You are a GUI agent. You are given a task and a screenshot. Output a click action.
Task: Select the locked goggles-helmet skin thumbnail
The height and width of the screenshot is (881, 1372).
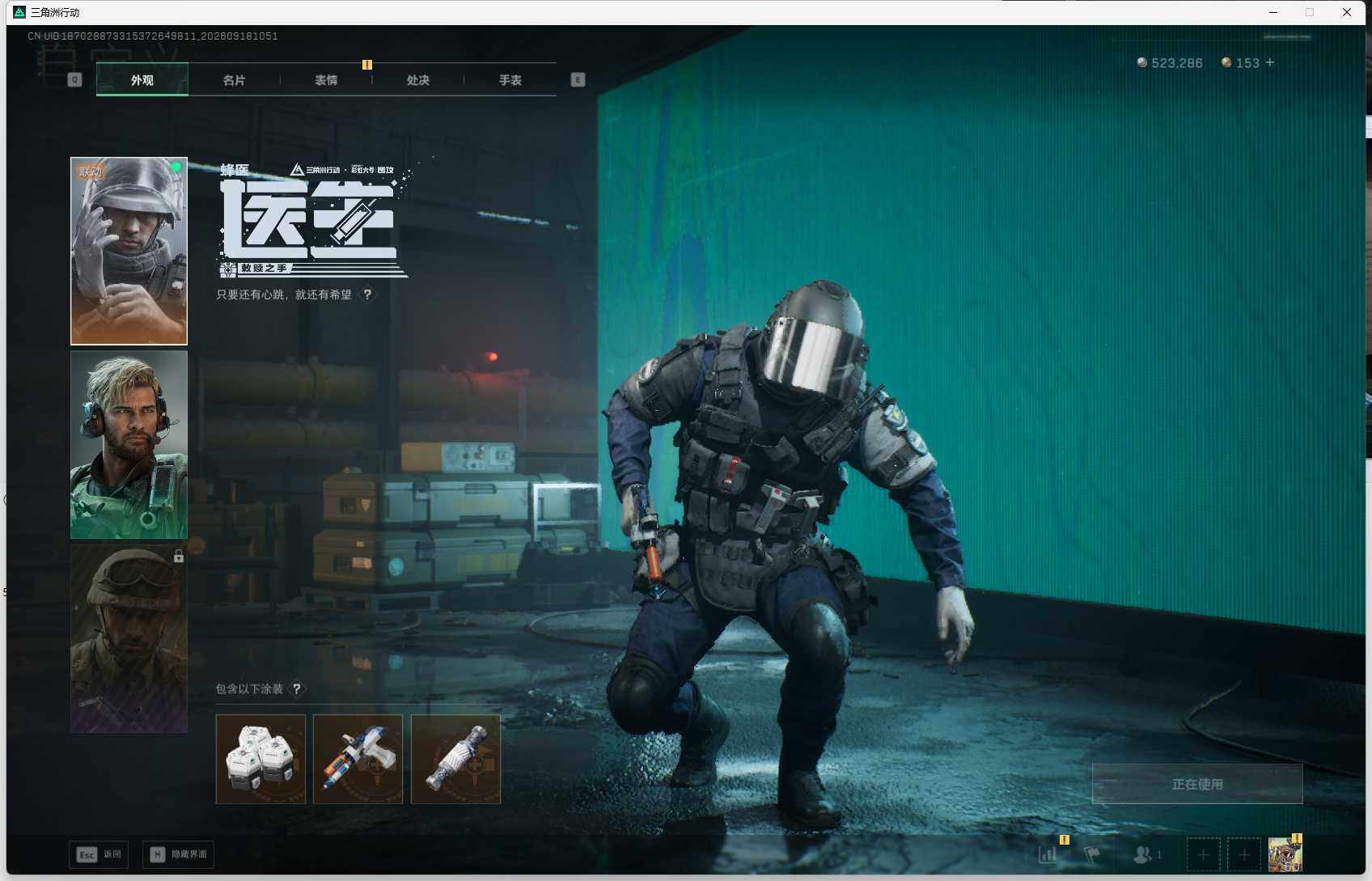129,638
